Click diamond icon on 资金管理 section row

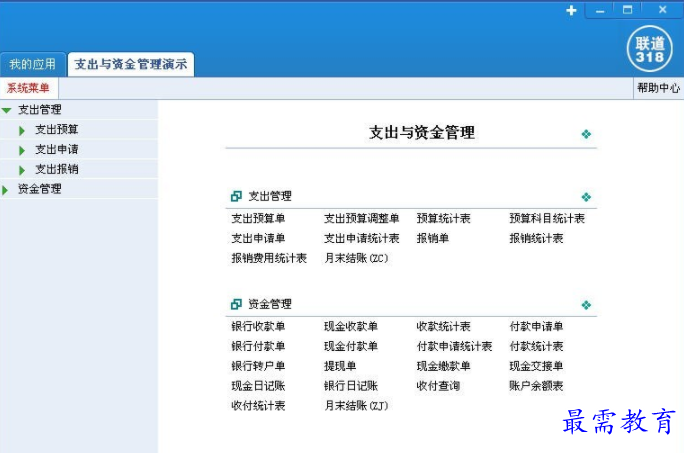(586, 305)
